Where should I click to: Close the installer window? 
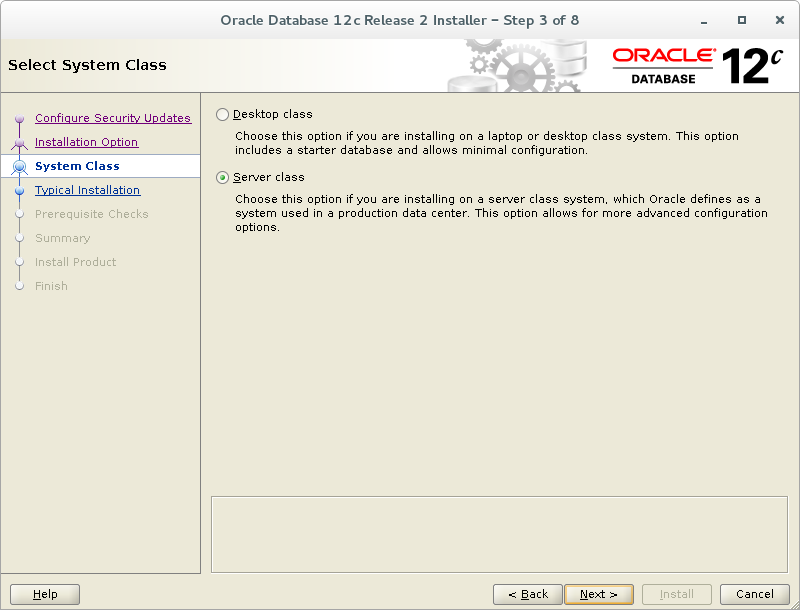(x=780, y=20)
